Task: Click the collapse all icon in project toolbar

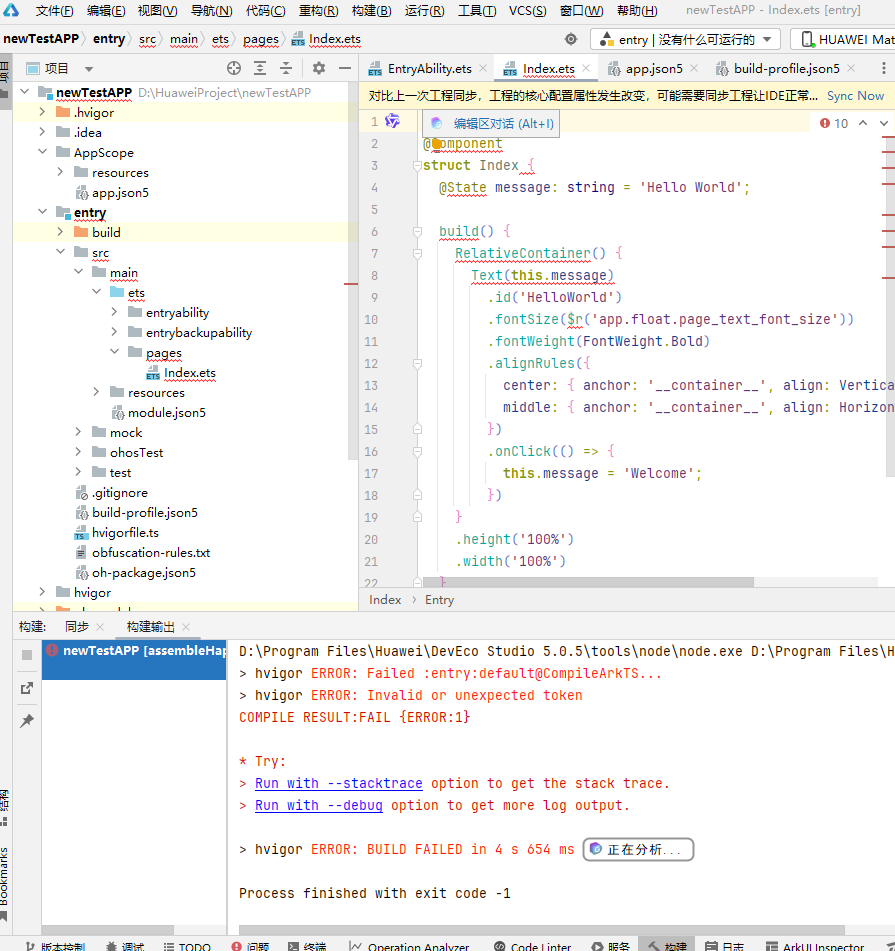Action: tap(286, 68)
